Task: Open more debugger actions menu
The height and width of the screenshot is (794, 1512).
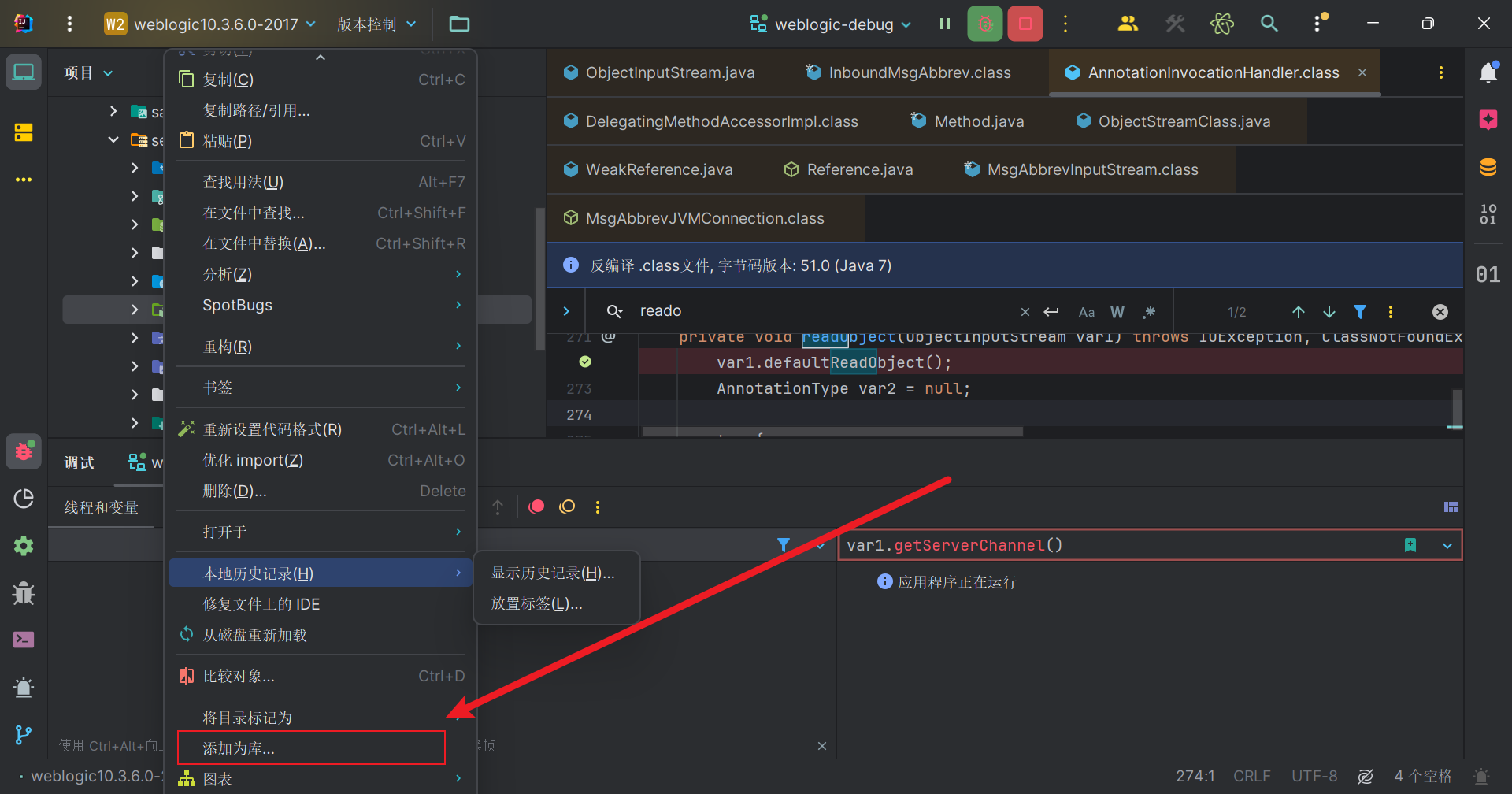Action: (598, 506)
